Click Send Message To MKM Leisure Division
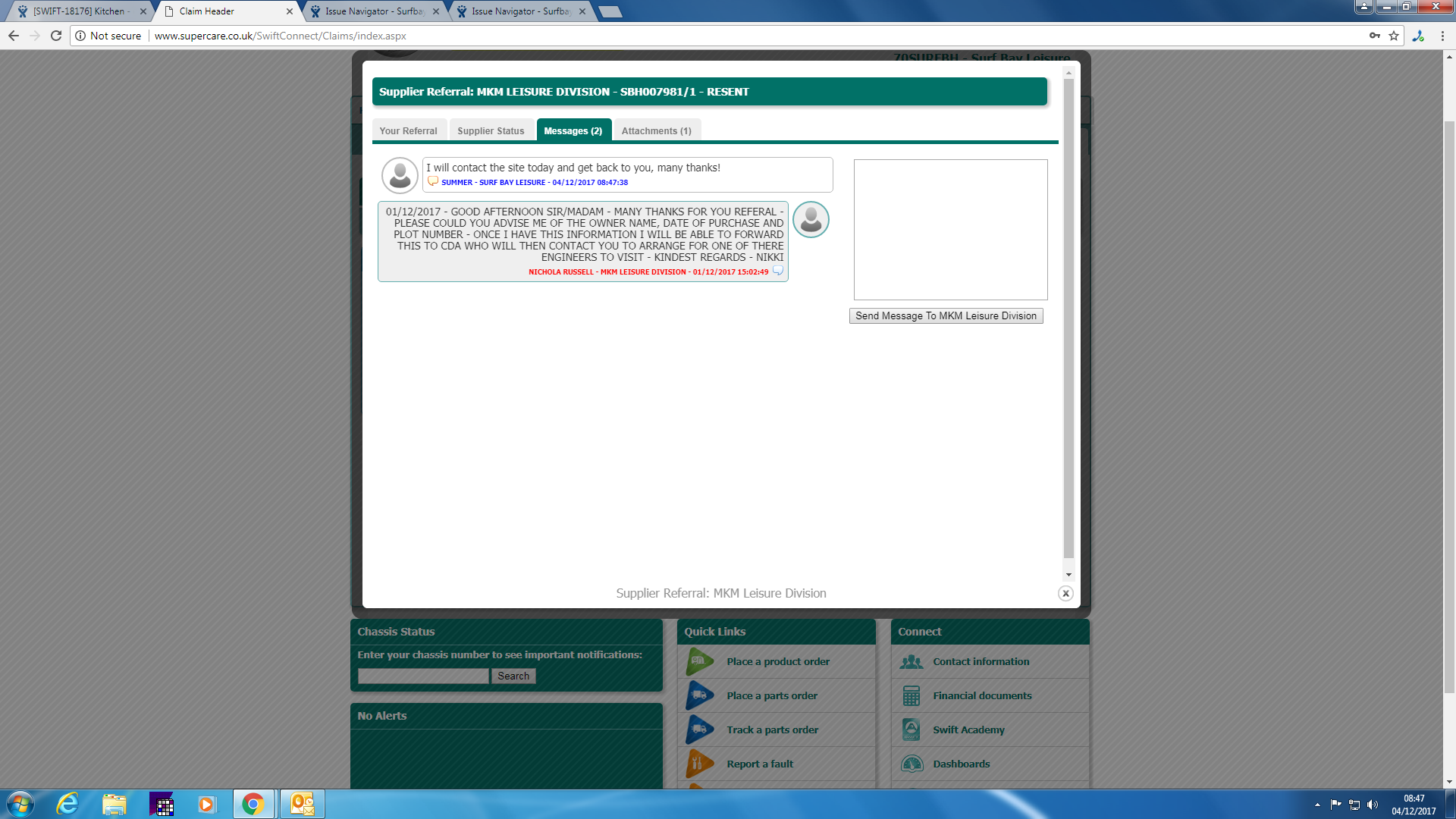Screen dimensions: 1456x819 (x=946, y=316)
